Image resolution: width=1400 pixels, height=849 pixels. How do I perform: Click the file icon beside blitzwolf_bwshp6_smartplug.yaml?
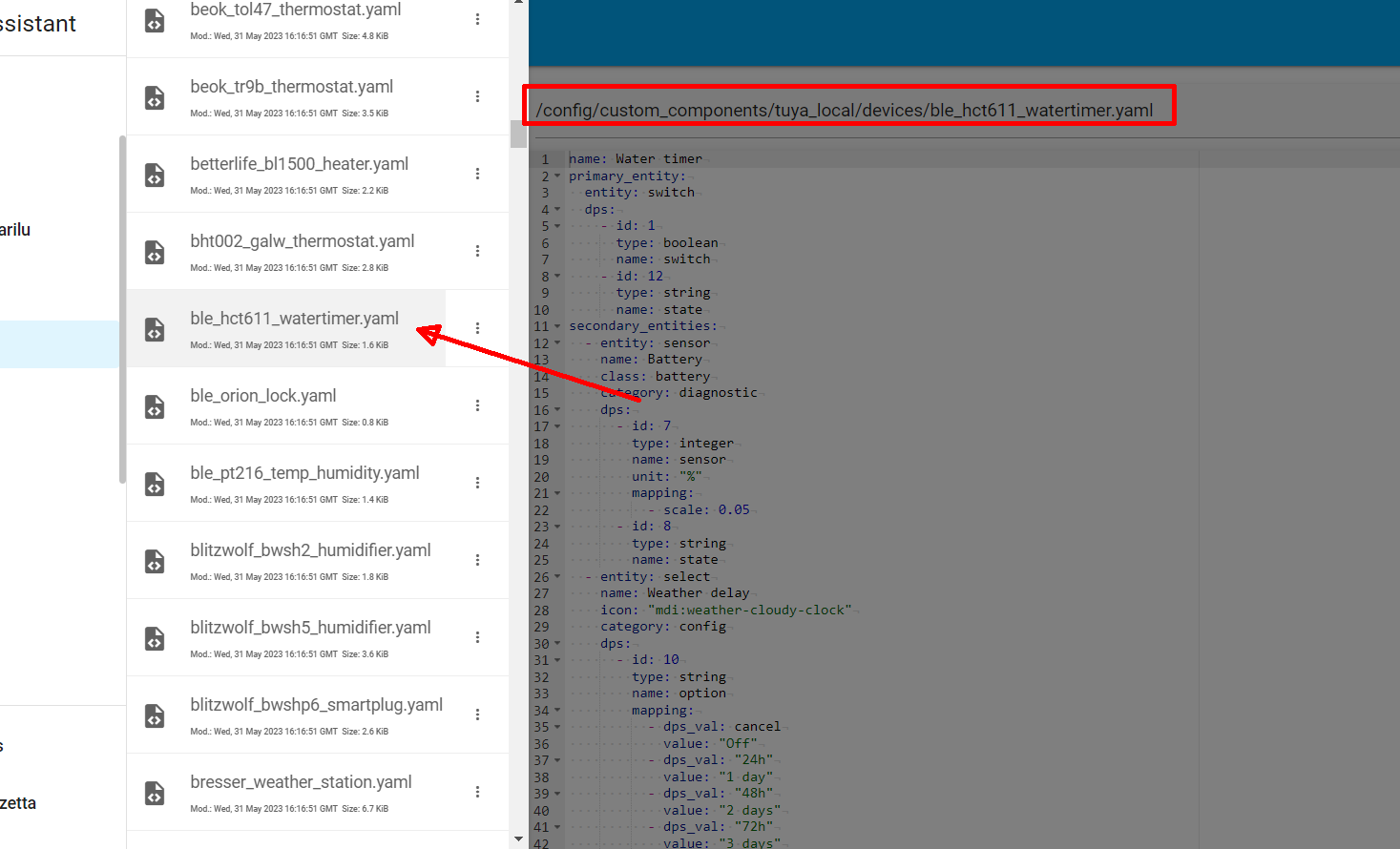pyautogui.click(x=155, y=714)
